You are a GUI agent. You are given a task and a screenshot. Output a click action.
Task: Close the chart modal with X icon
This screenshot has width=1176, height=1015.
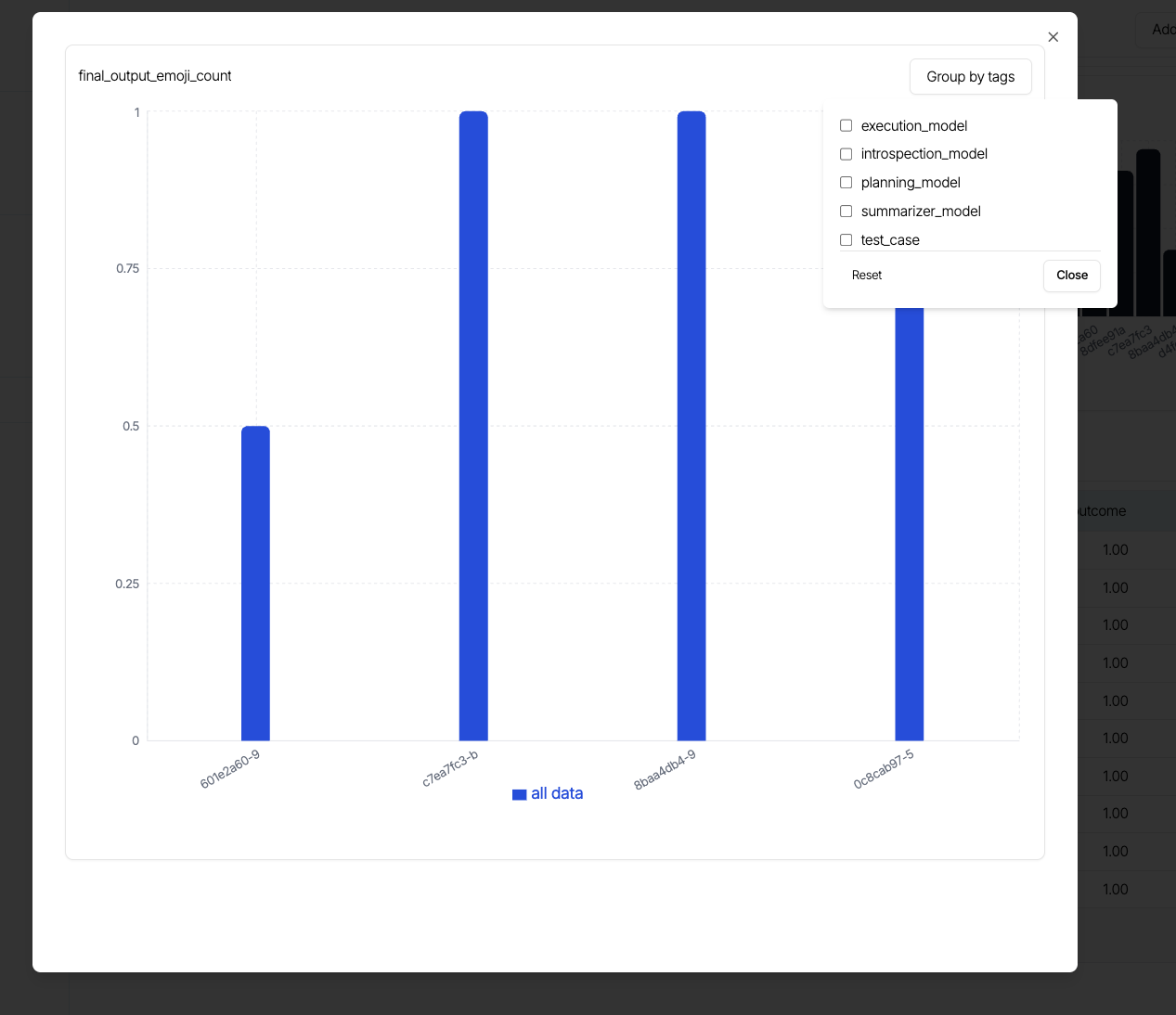[1053, 37]
